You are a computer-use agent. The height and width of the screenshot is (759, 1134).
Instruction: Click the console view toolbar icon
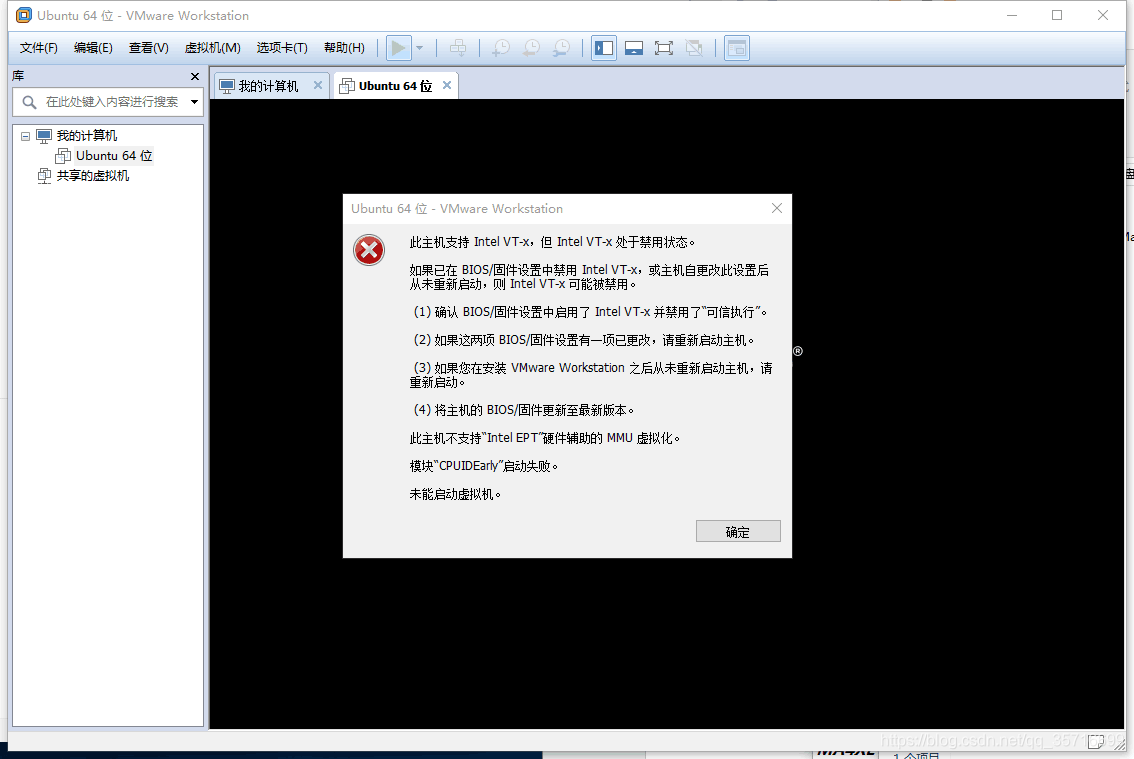(736, 48)
